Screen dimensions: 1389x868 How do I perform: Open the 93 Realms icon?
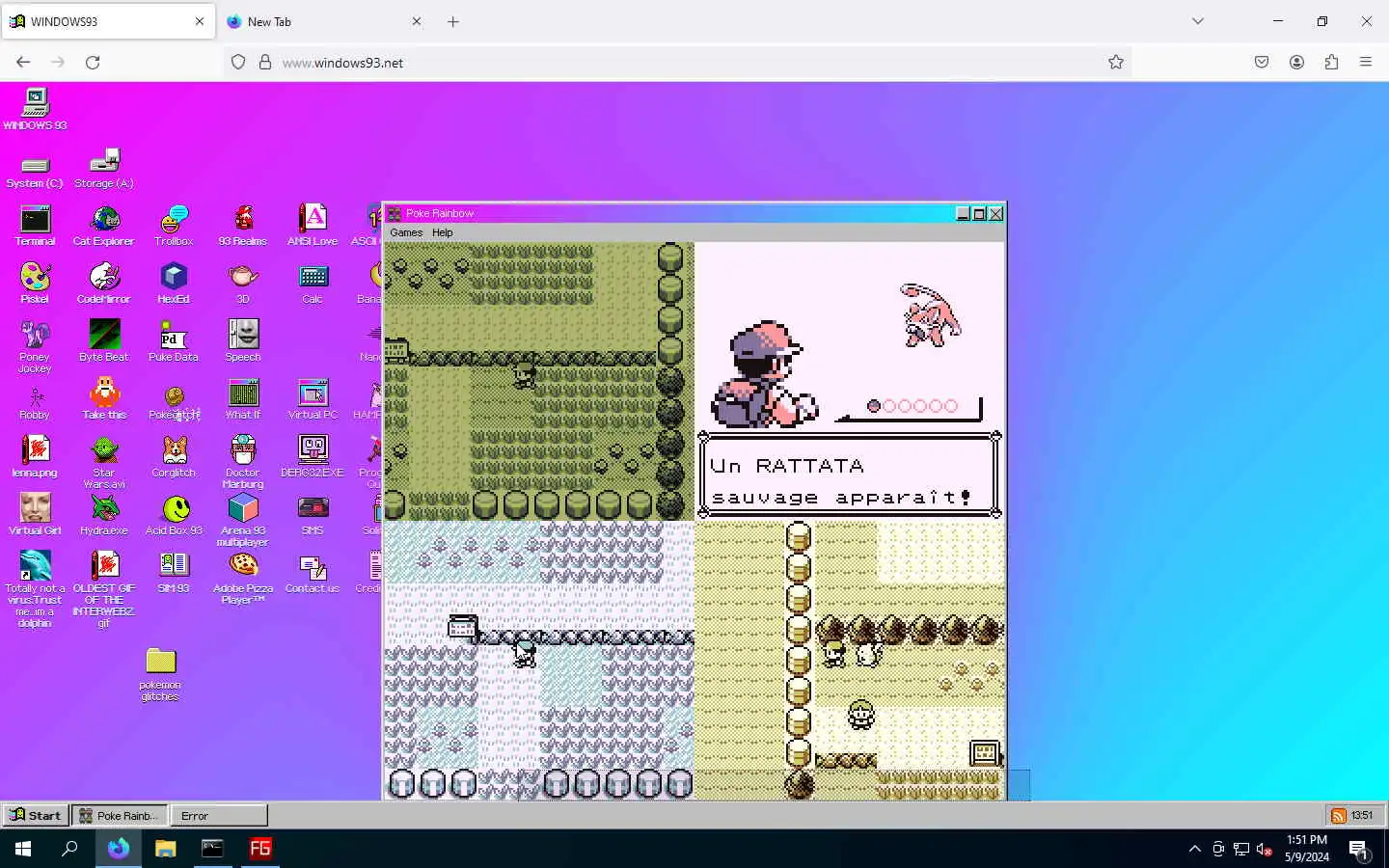[x=243, y=227]
